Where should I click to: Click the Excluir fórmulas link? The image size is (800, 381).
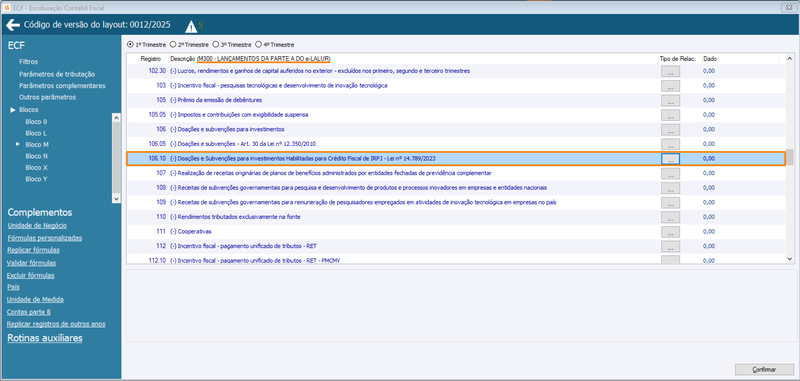(x=31, y=275)
